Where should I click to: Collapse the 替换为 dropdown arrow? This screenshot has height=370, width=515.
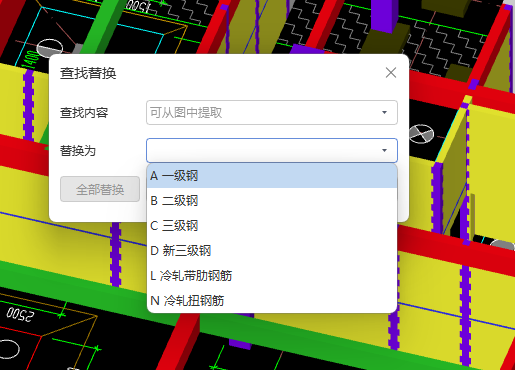coord(384,151)
